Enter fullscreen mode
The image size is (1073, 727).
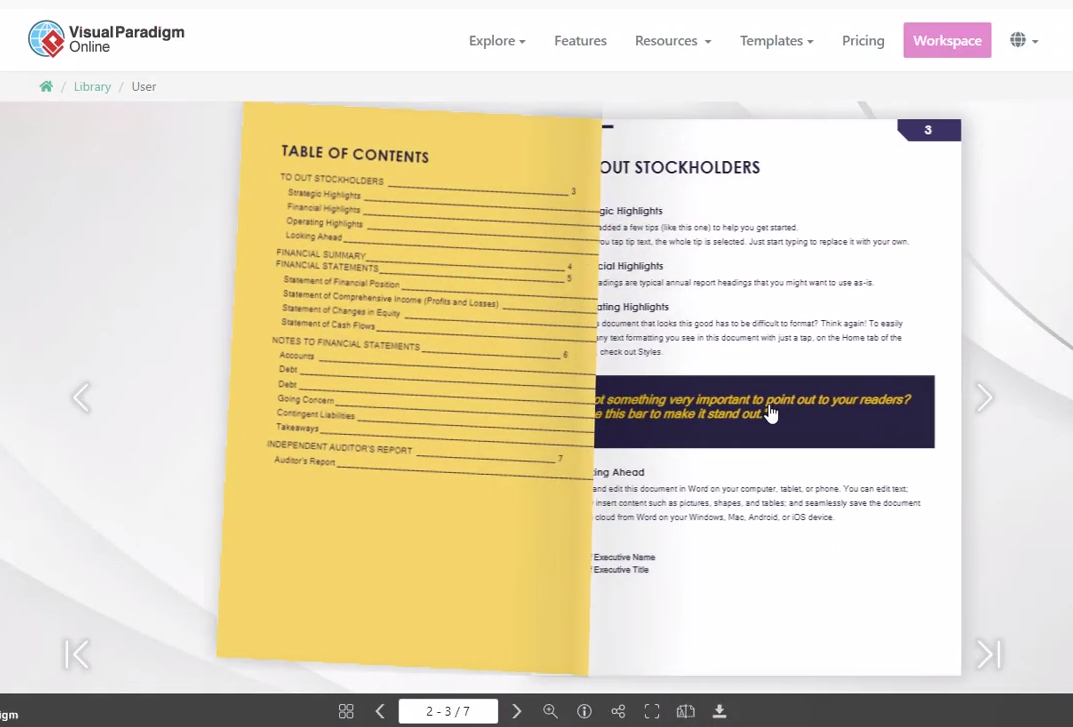652,711
